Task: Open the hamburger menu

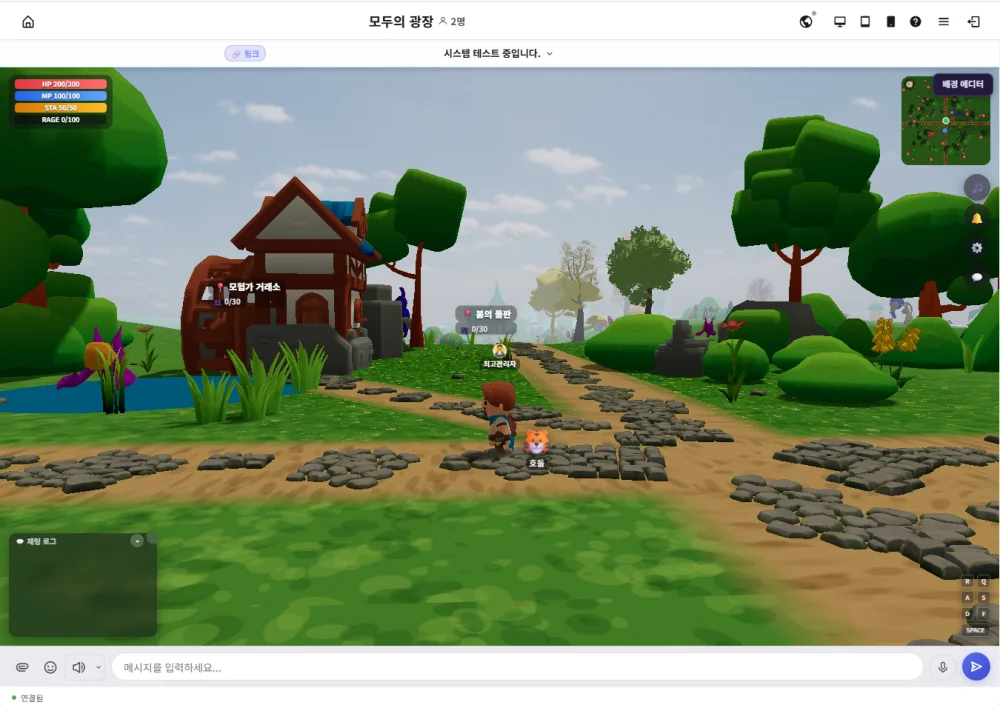Action: coord(944,22)
